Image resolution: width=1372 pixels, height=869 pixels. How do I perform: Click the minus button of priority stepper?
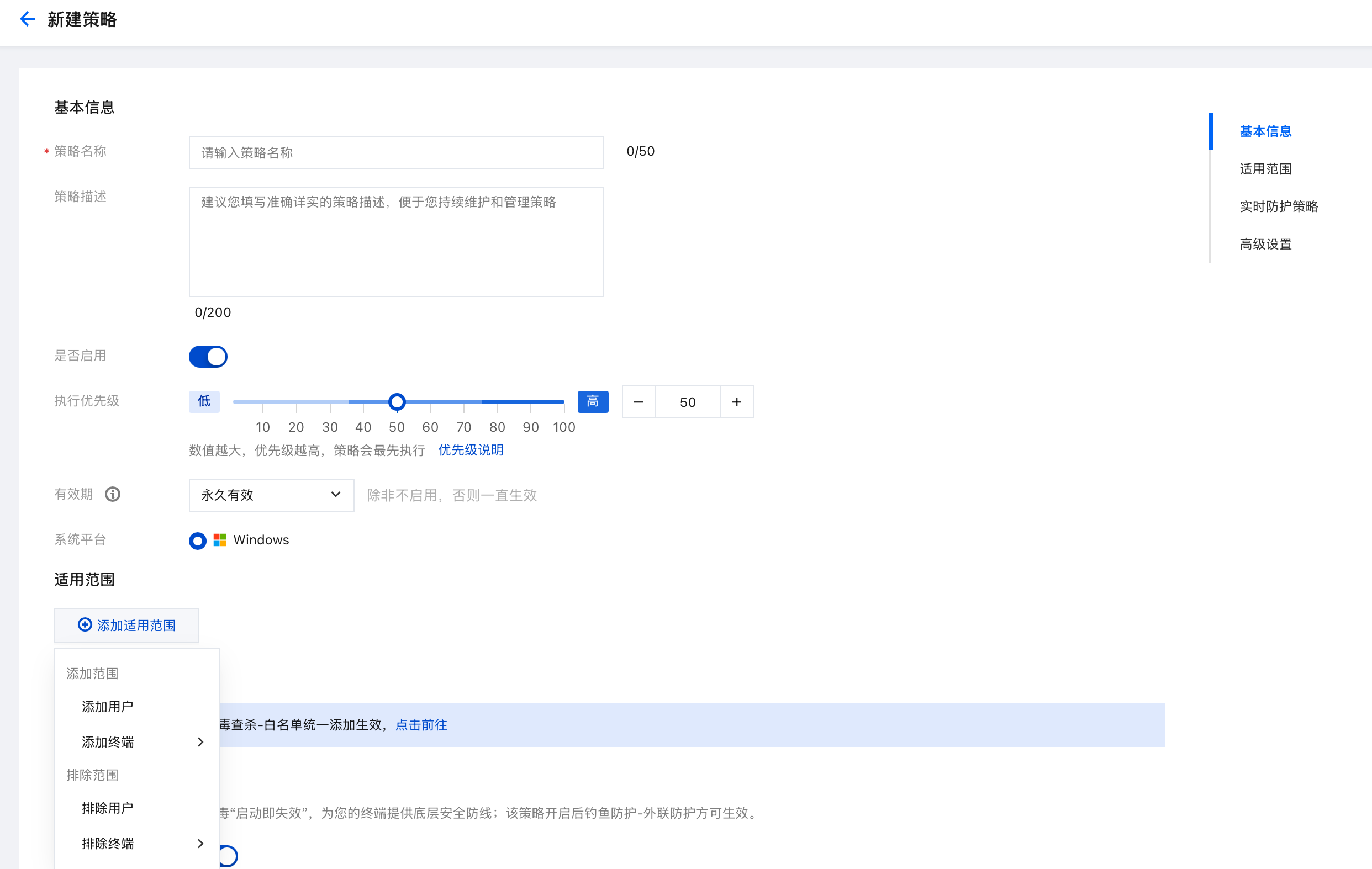coord(638,402)
